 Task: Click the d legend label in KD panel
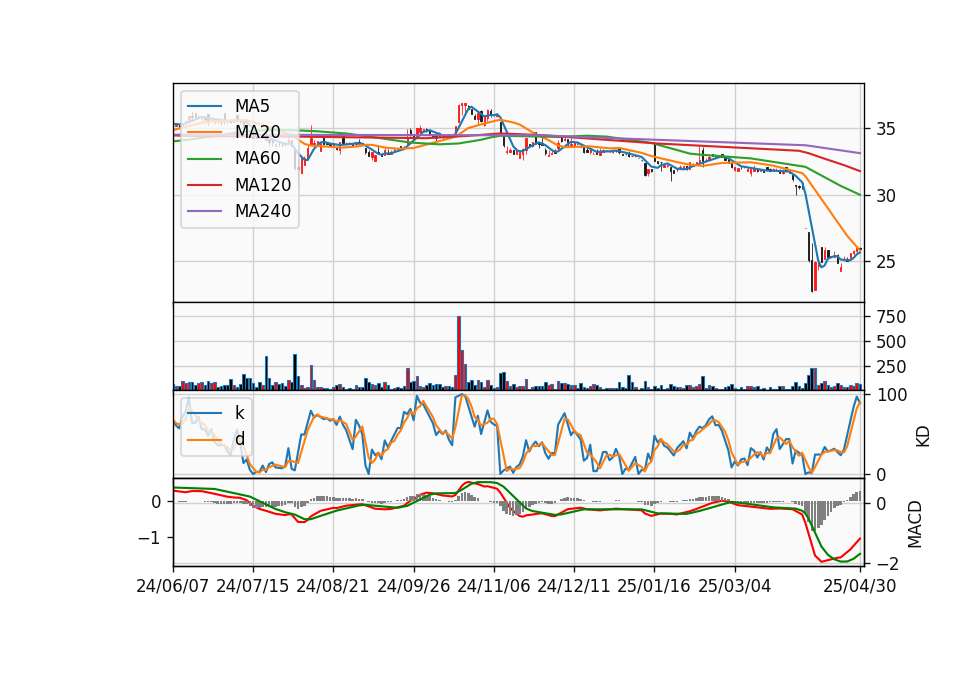point(240,439)
